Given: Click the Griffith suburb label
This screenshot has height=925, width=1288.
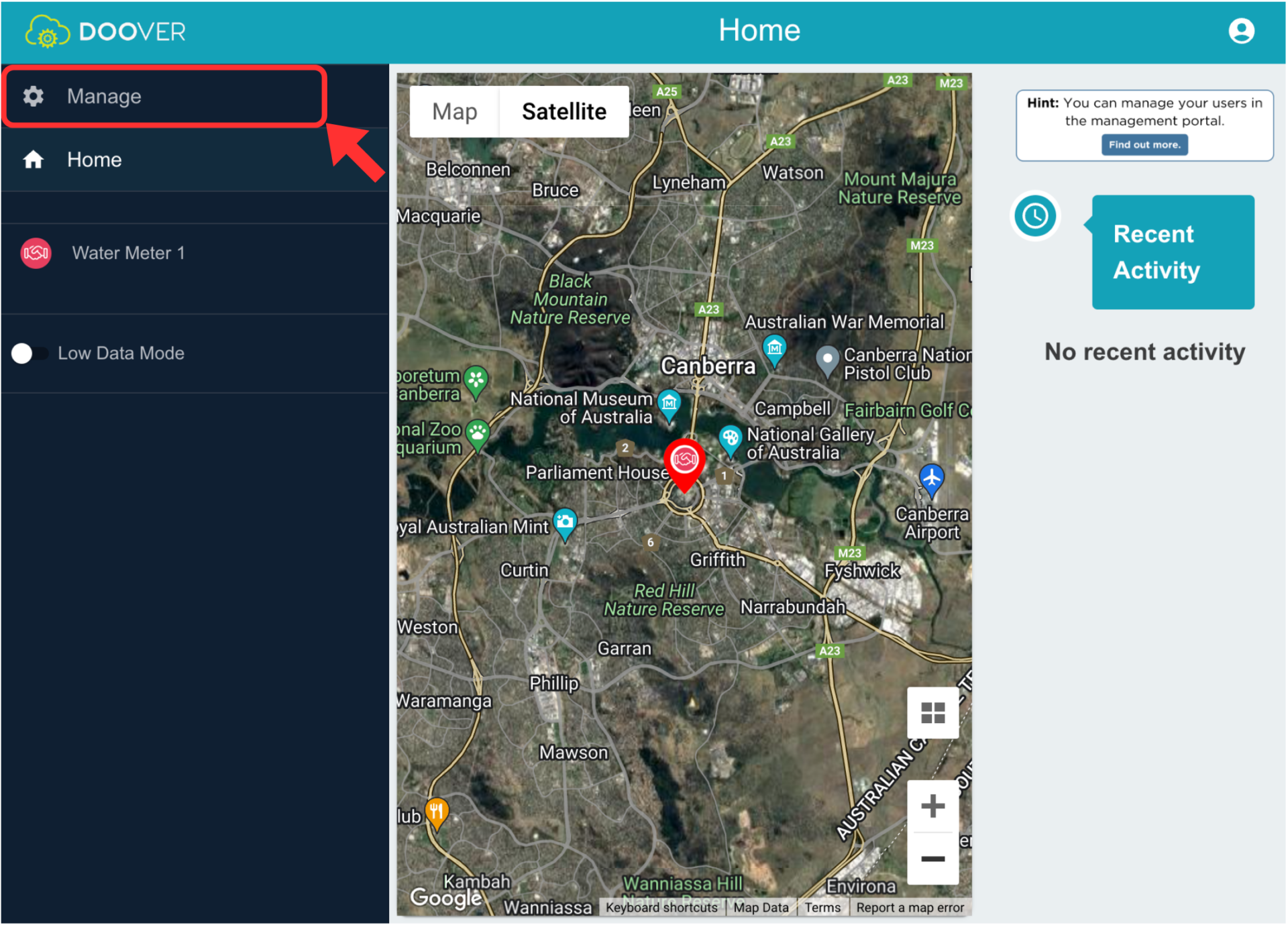Looking at the screenshot, I should click(x=718, y=559).
